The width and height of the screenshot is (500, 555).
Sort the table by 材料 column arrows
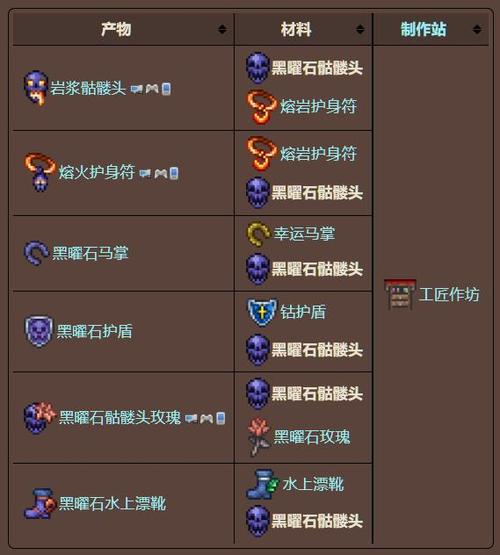360,29
